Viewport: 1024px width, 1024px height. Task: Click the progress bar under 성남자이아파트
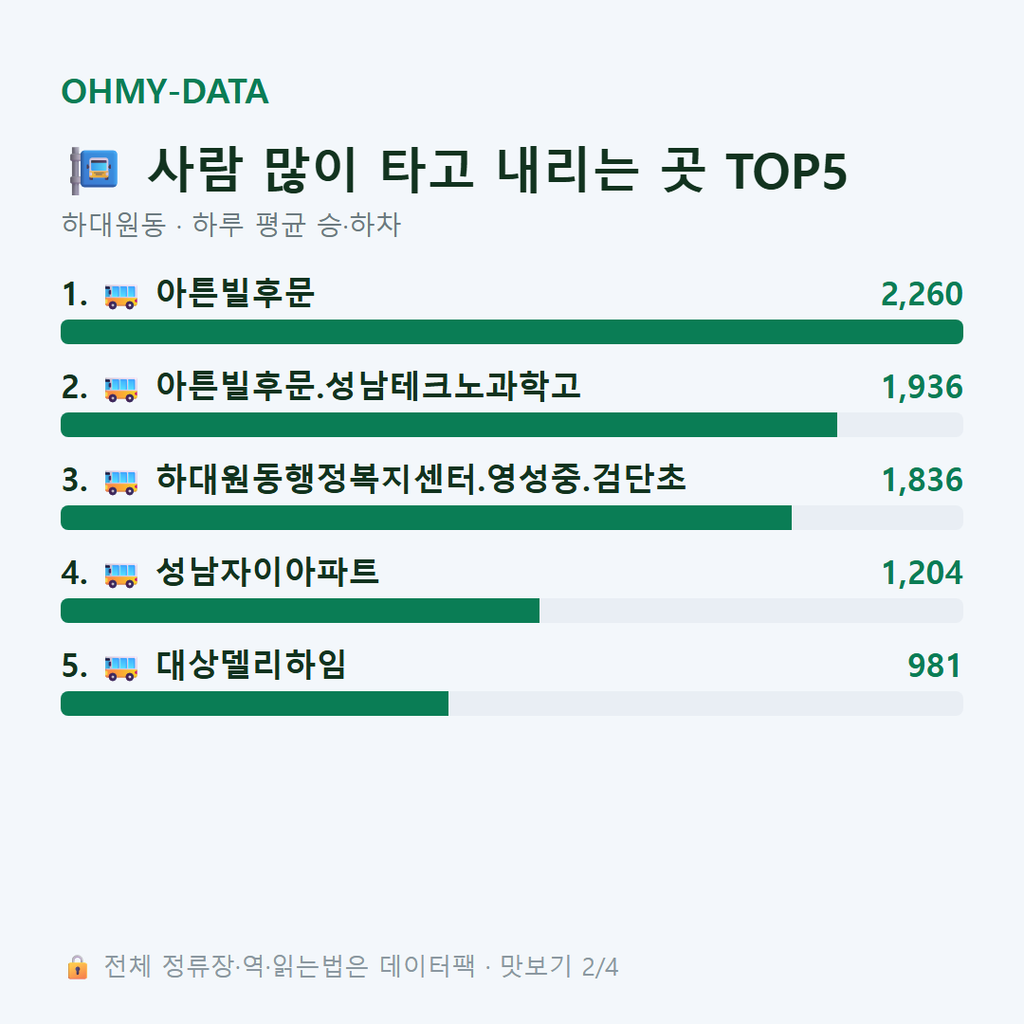click(512, 611)
